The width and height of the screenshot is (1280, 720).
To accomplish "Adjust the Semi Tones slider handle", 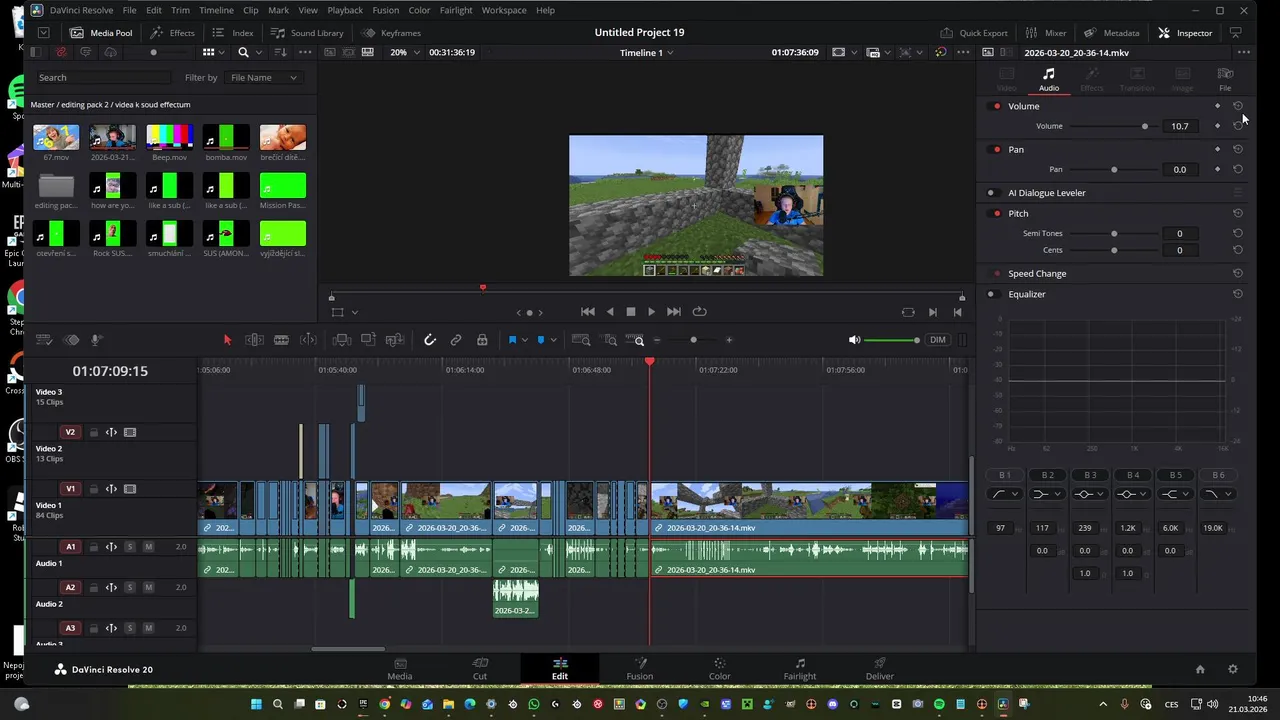I will [x=1114, y=234].
